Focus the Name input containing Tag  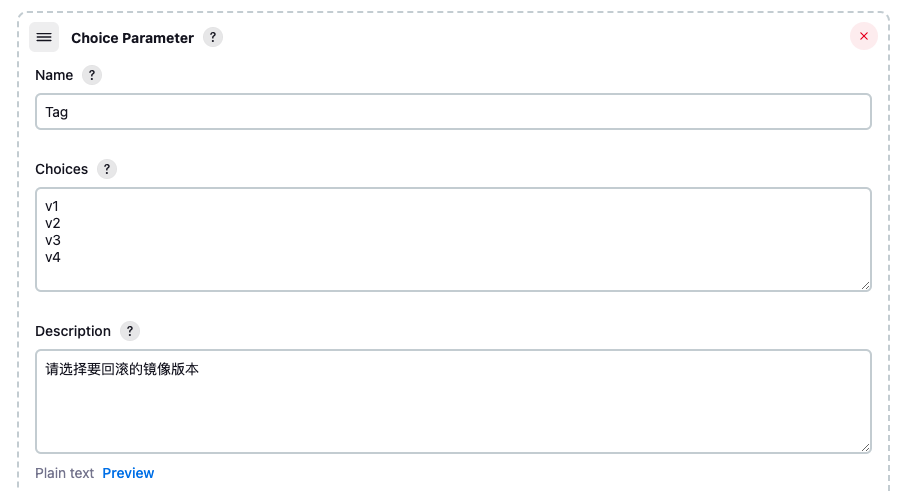[x=453, y=112]
